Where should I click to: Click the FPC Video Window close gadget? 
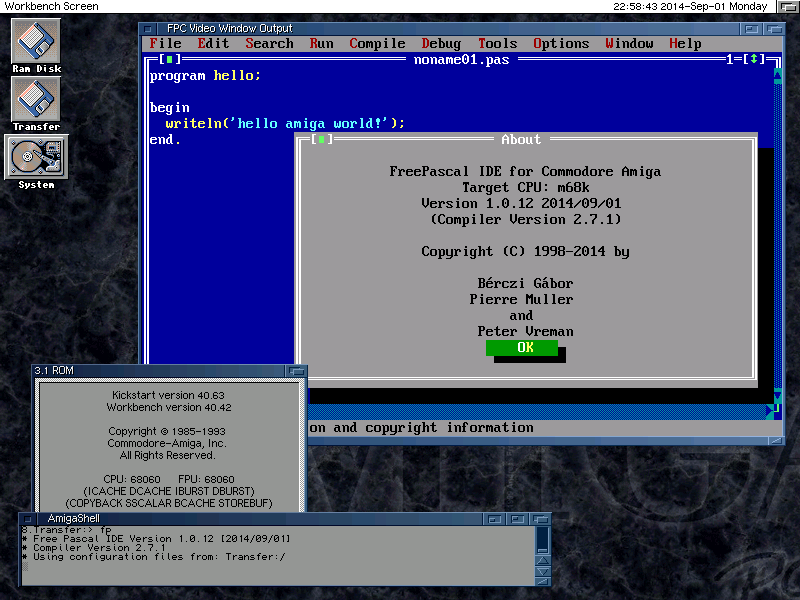pos(147,29)
